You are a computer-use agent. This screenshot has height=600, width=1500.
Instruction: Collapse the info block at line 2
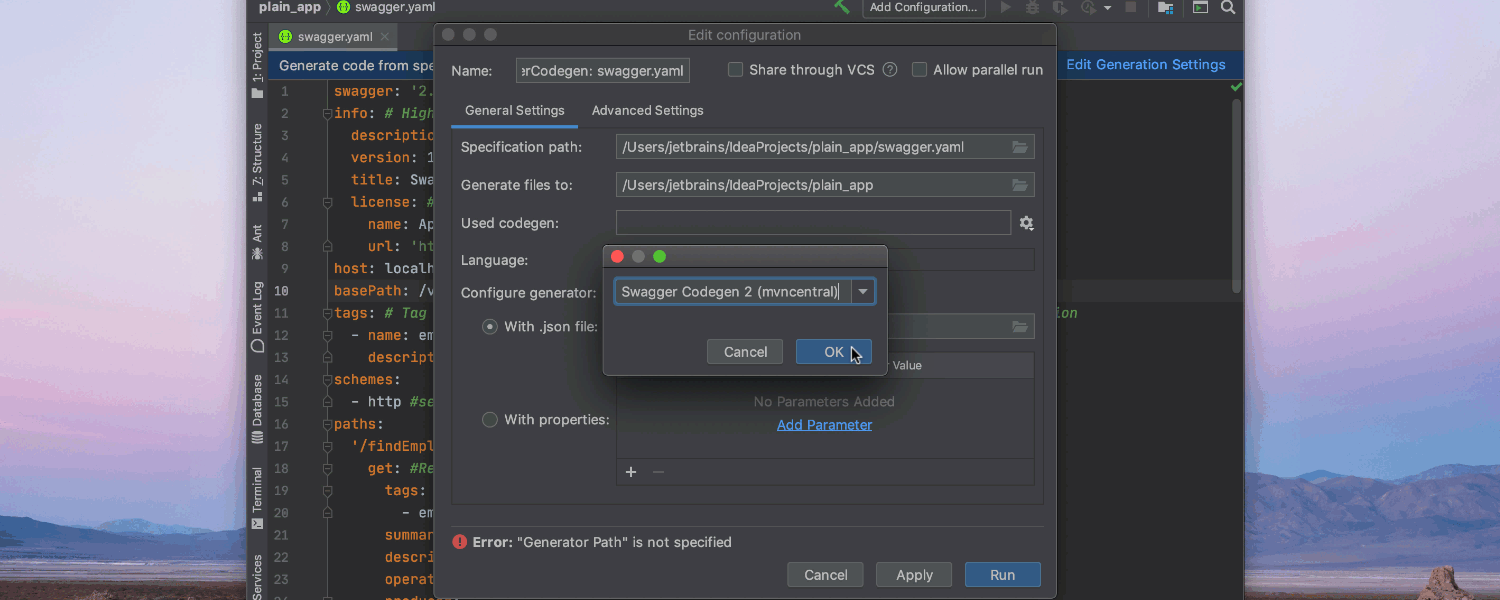[327, 114]
